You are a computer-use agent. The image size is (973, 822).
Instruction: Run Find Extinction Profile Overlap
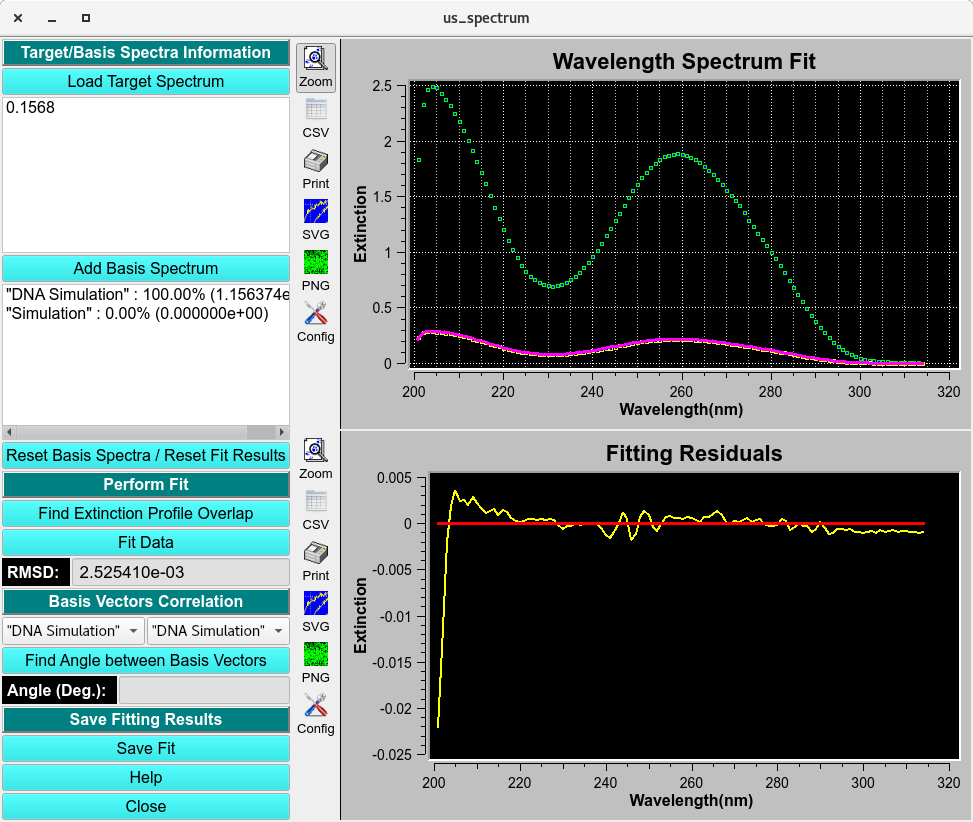[146, 513]
